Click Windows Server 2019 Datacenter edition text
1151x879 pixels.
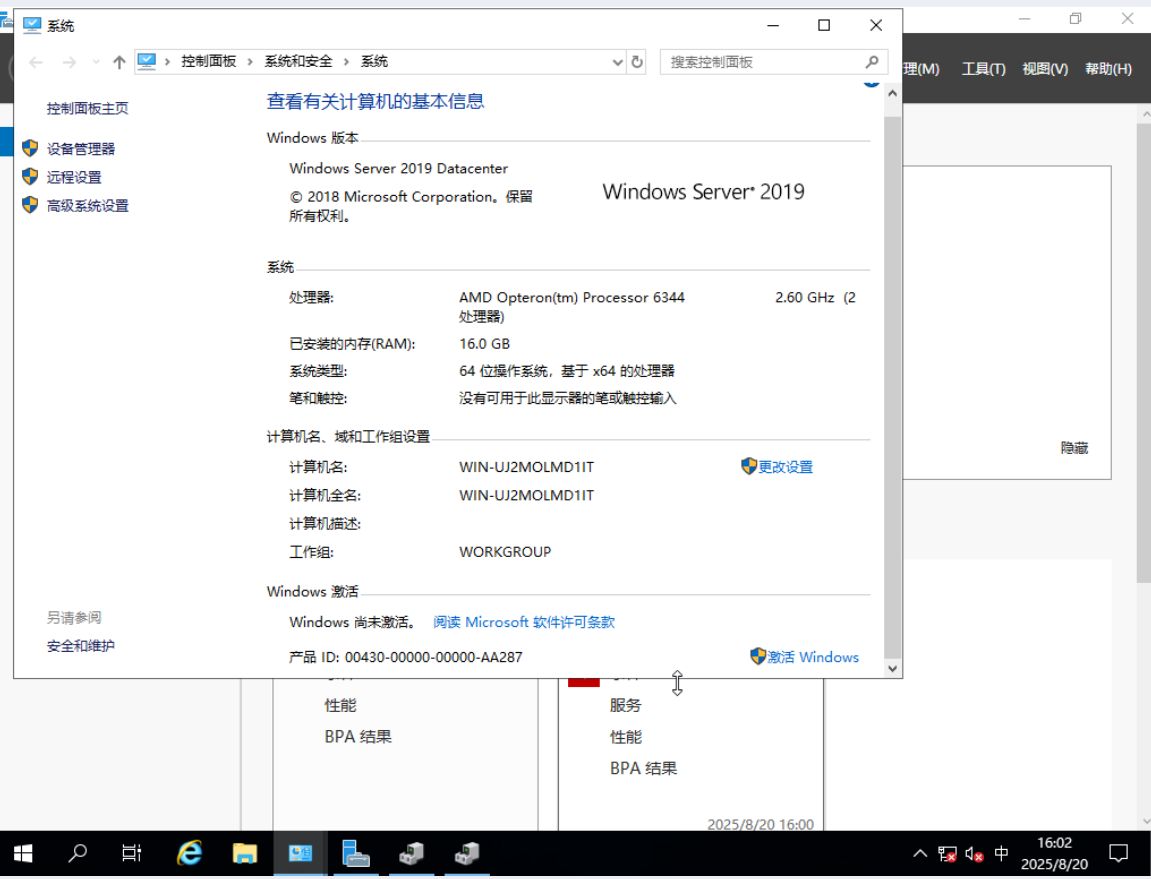pyautogui.click(x=399, y=169)
